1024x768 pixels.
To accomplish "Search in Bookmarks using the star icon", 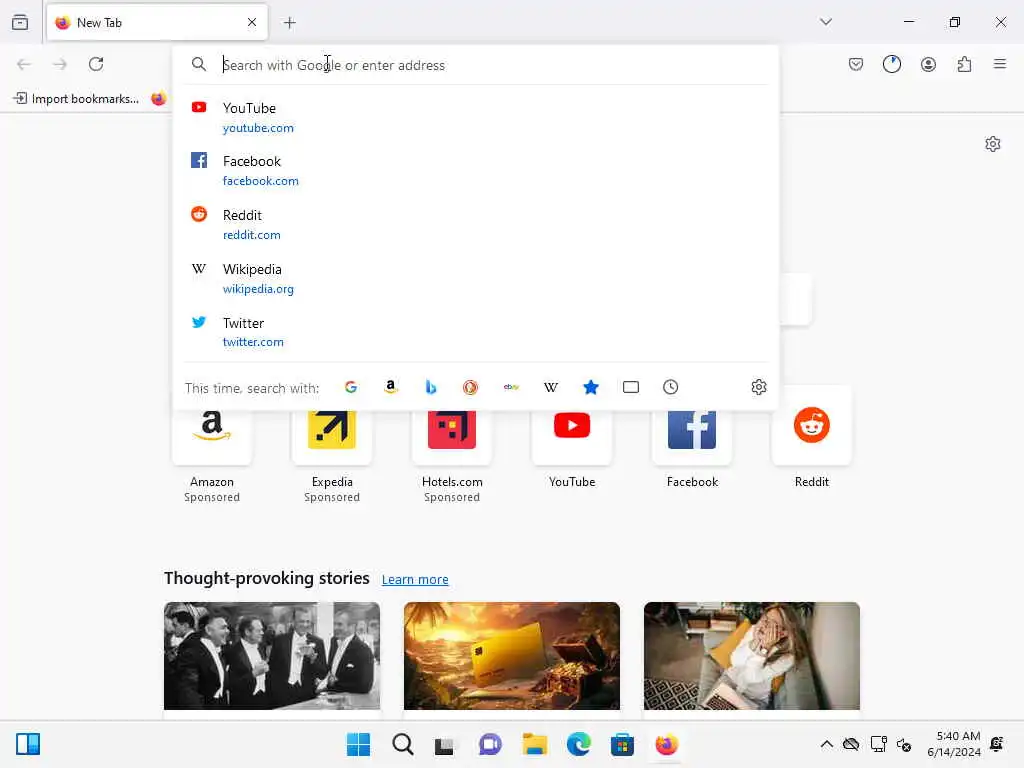I will pos(590,387).
